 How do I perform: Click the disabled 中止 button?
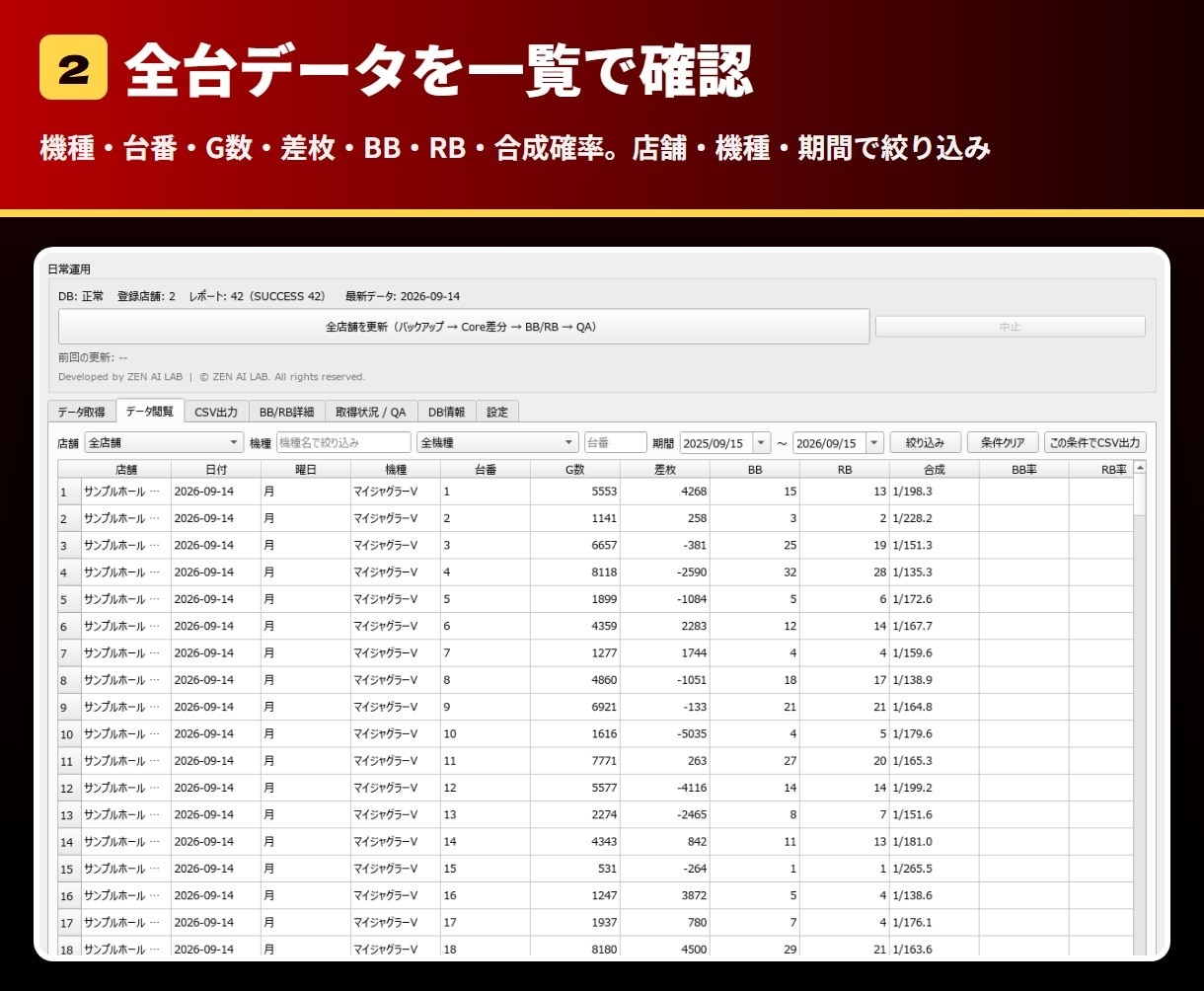coord(1010,327)
